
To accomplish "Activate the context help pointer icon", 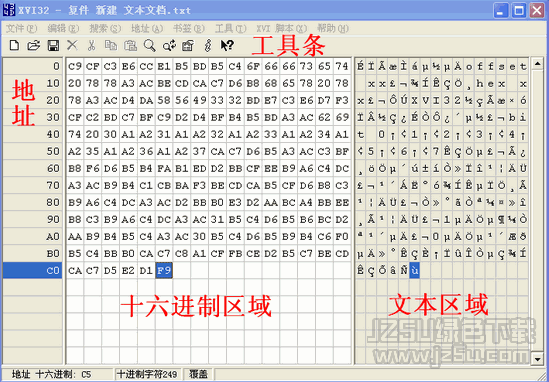I will 227,46.
